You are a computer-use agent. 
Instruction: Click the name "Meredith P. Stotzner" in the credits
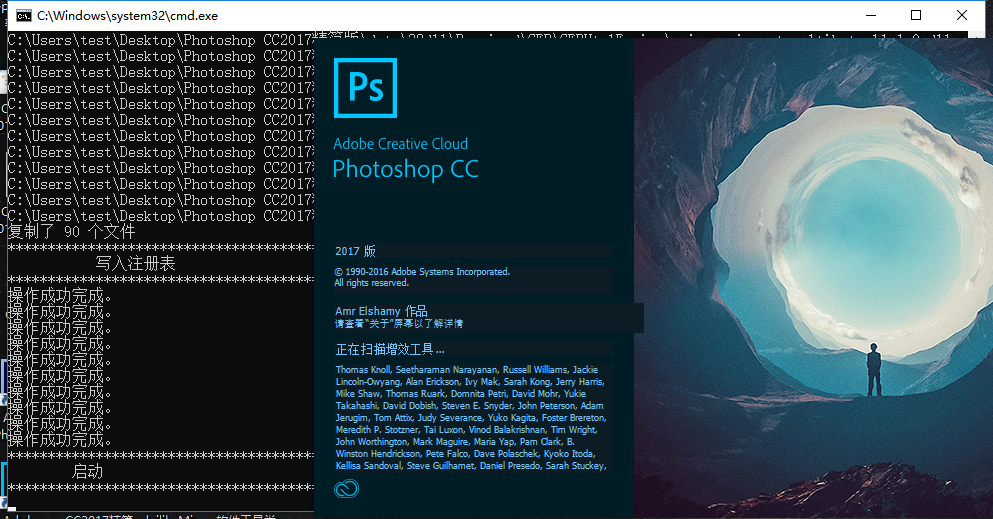point(377,430)
